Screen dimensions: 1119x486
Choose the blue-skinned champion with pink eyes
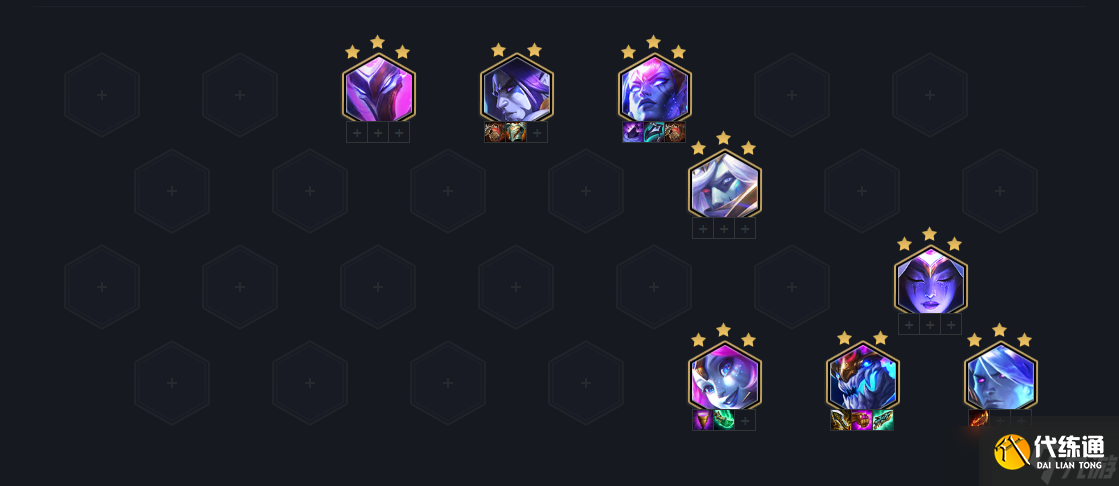(1001, 375)
